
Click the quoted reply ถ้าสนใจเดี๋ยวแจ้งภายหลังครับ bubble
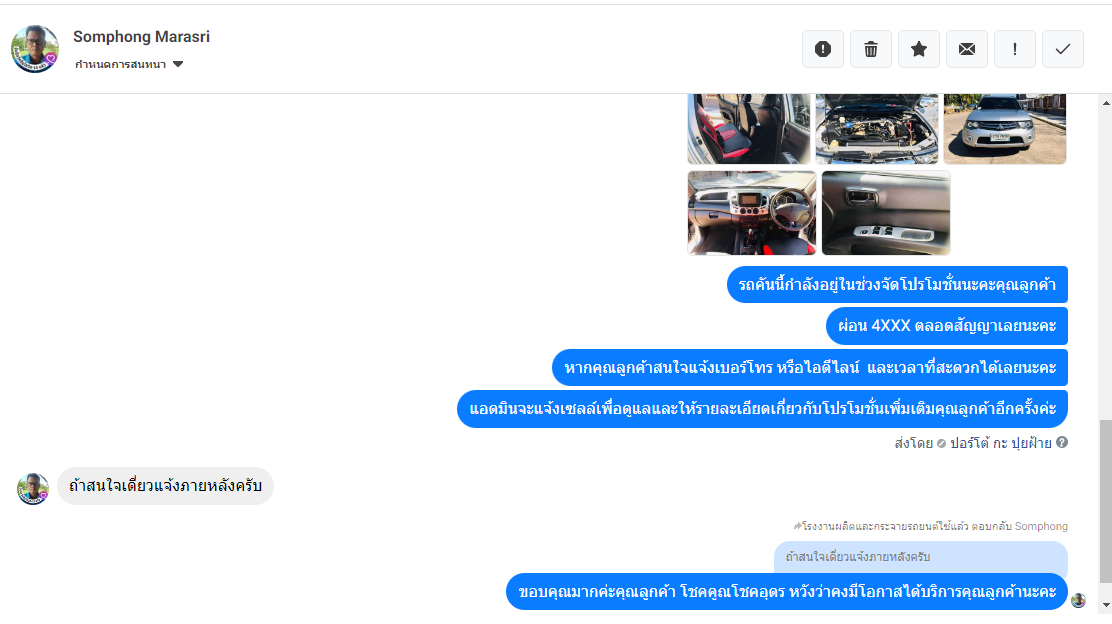point(921,557)
